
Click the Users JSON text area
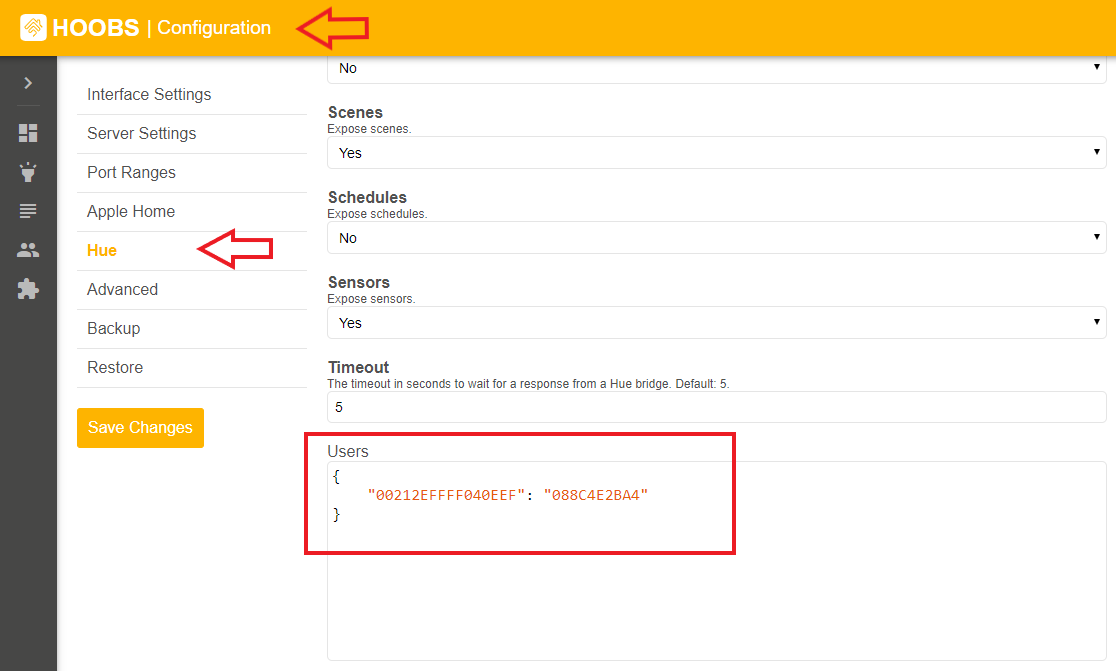(x=717, y=561)
